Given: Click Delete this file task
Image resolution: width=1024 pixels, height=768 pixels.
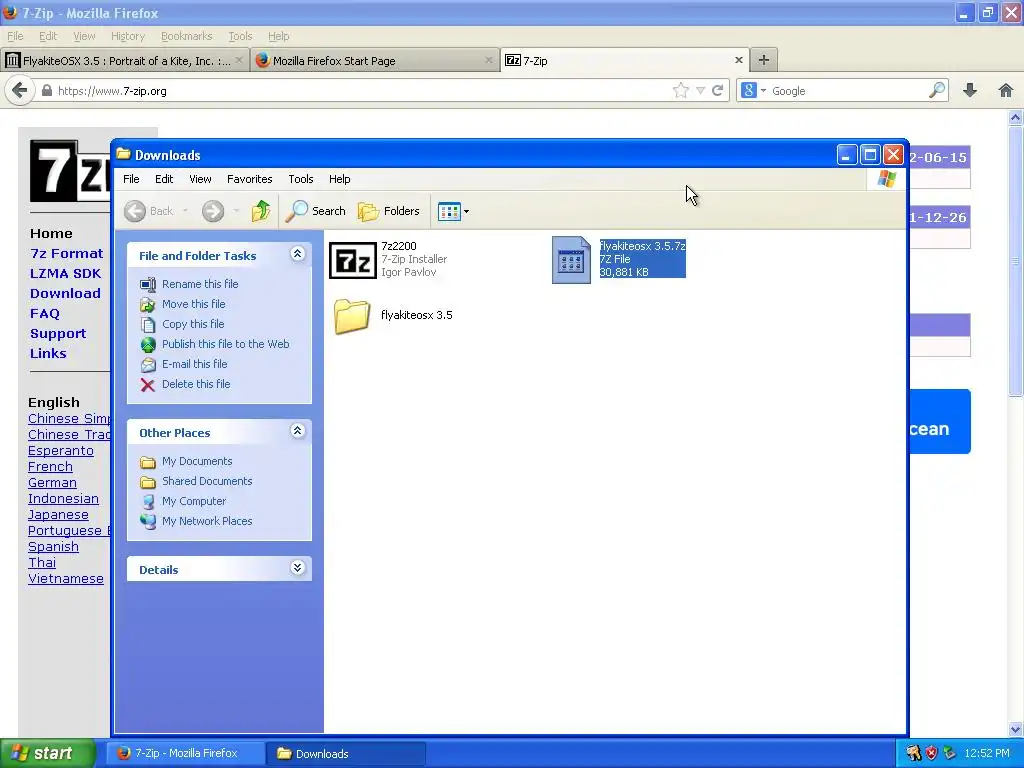Looking at the screenshot, I should [196, 384].
